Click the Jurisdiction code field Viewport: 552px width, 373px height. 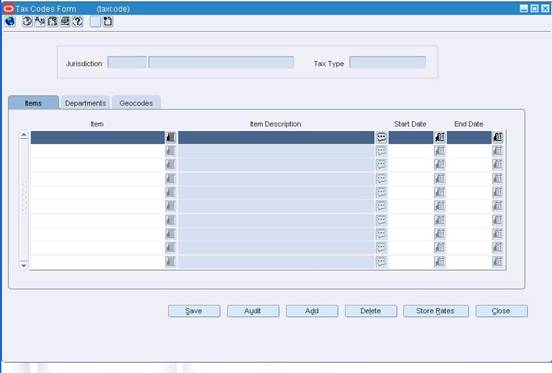127,62
